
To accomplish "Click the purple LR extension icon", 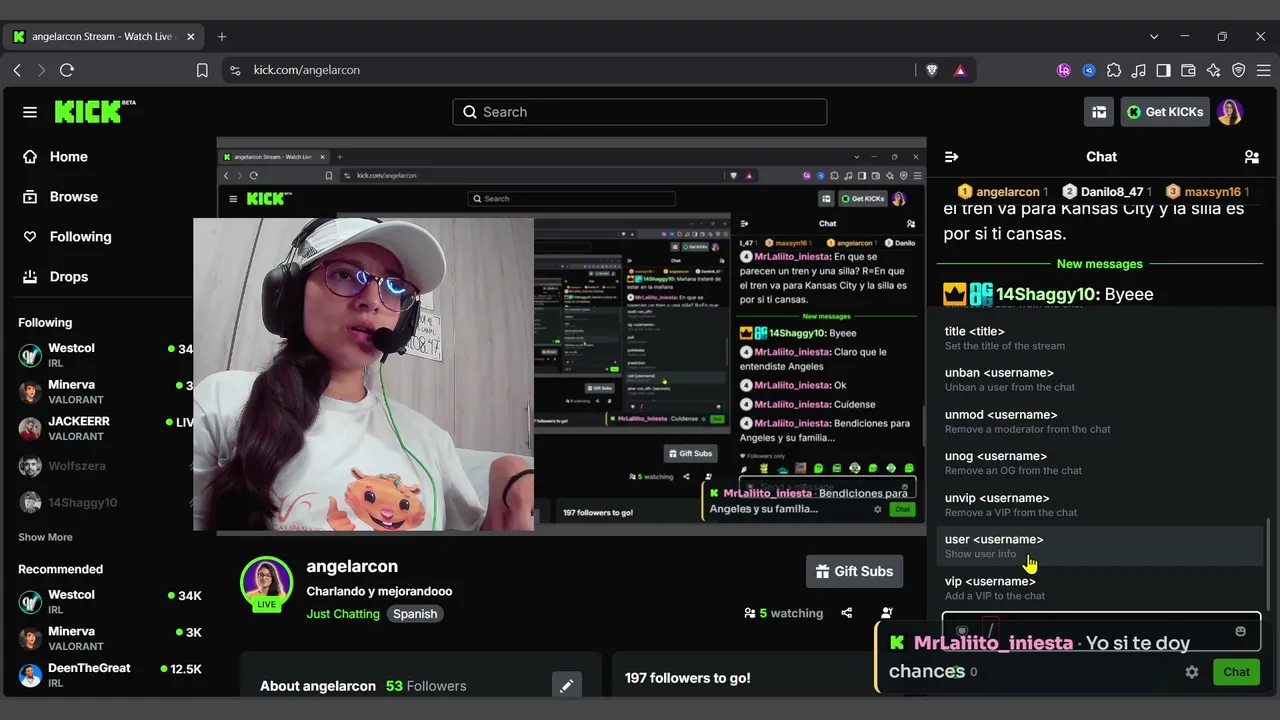I will click(x=1064, y=70).
